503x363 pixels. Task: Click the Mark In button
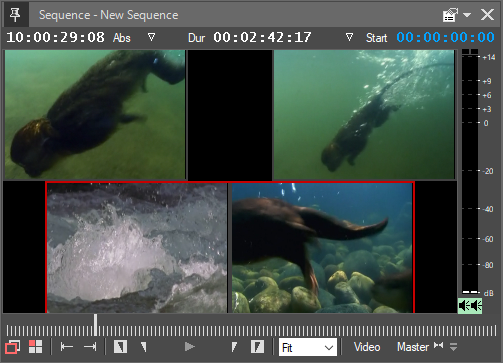coord(120,347)
